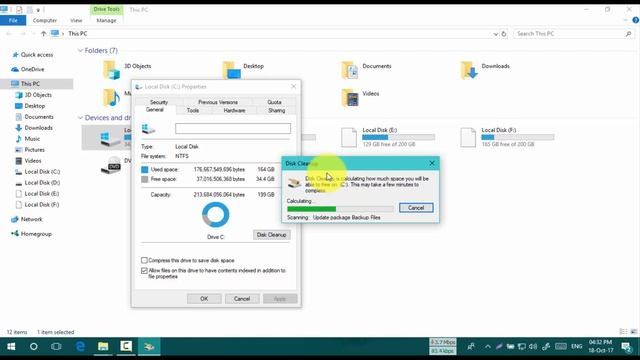Select the Desktop folder icon
The image size is (640, 360).
231,70
